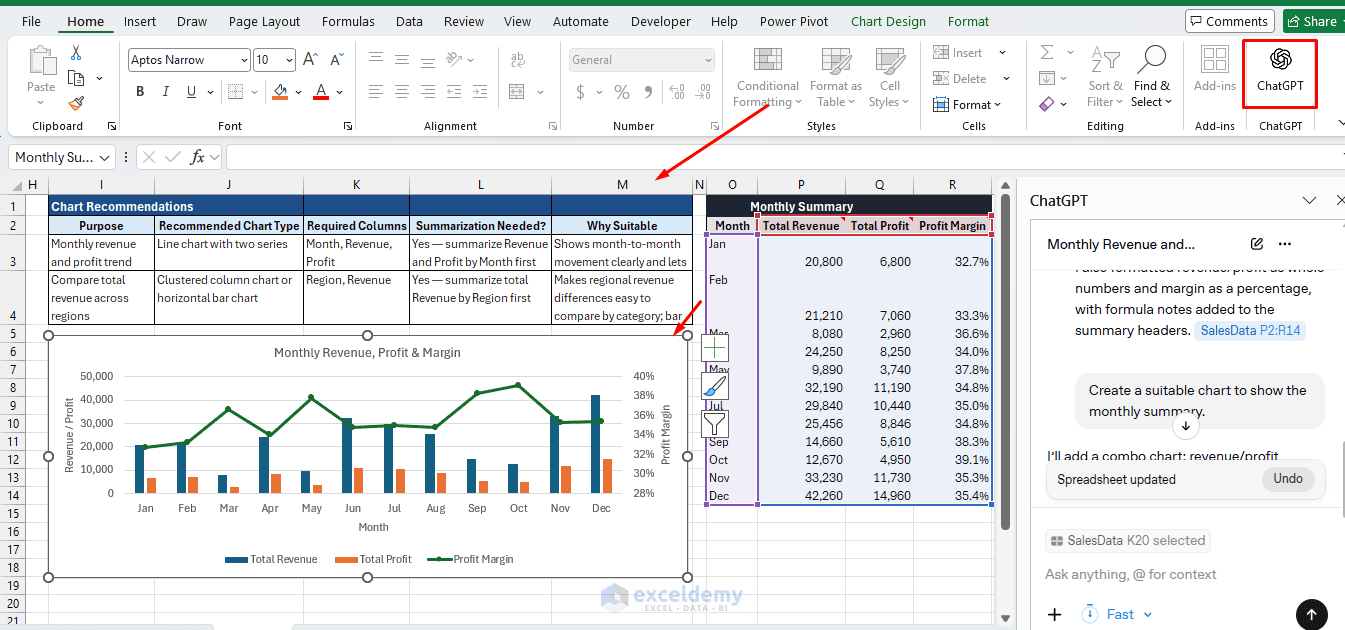Open the ChatGPT conversation more options menu
Image resolution: width=1345 pixels, height=630 pixels.
click(x=1285, y=244)
